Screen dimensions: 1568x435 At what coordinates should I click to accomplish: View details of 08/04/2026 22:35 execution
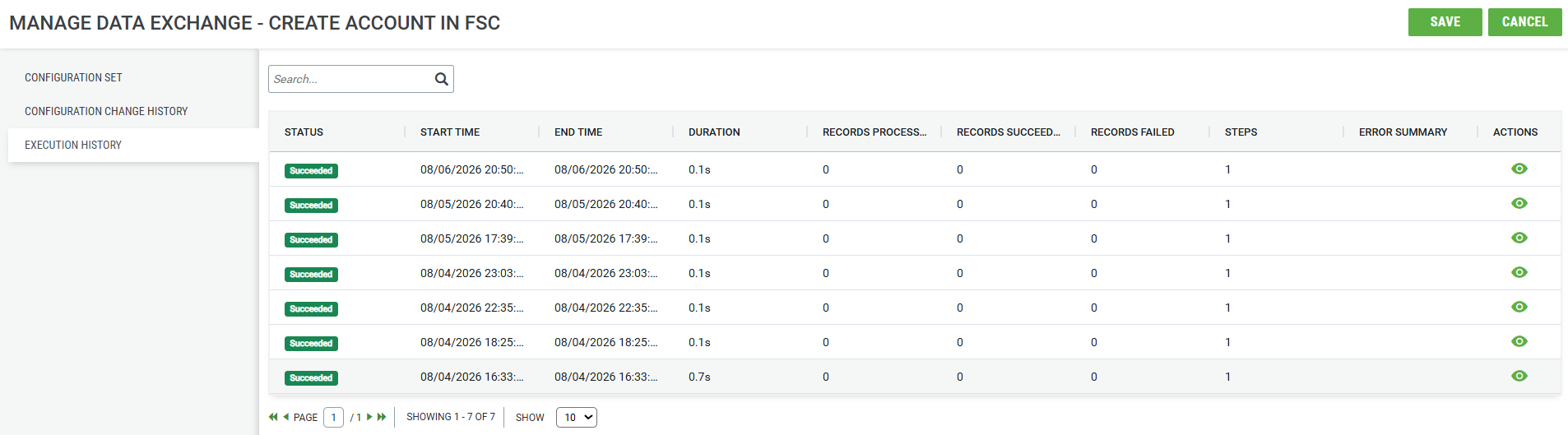[x=1519, y=307]
